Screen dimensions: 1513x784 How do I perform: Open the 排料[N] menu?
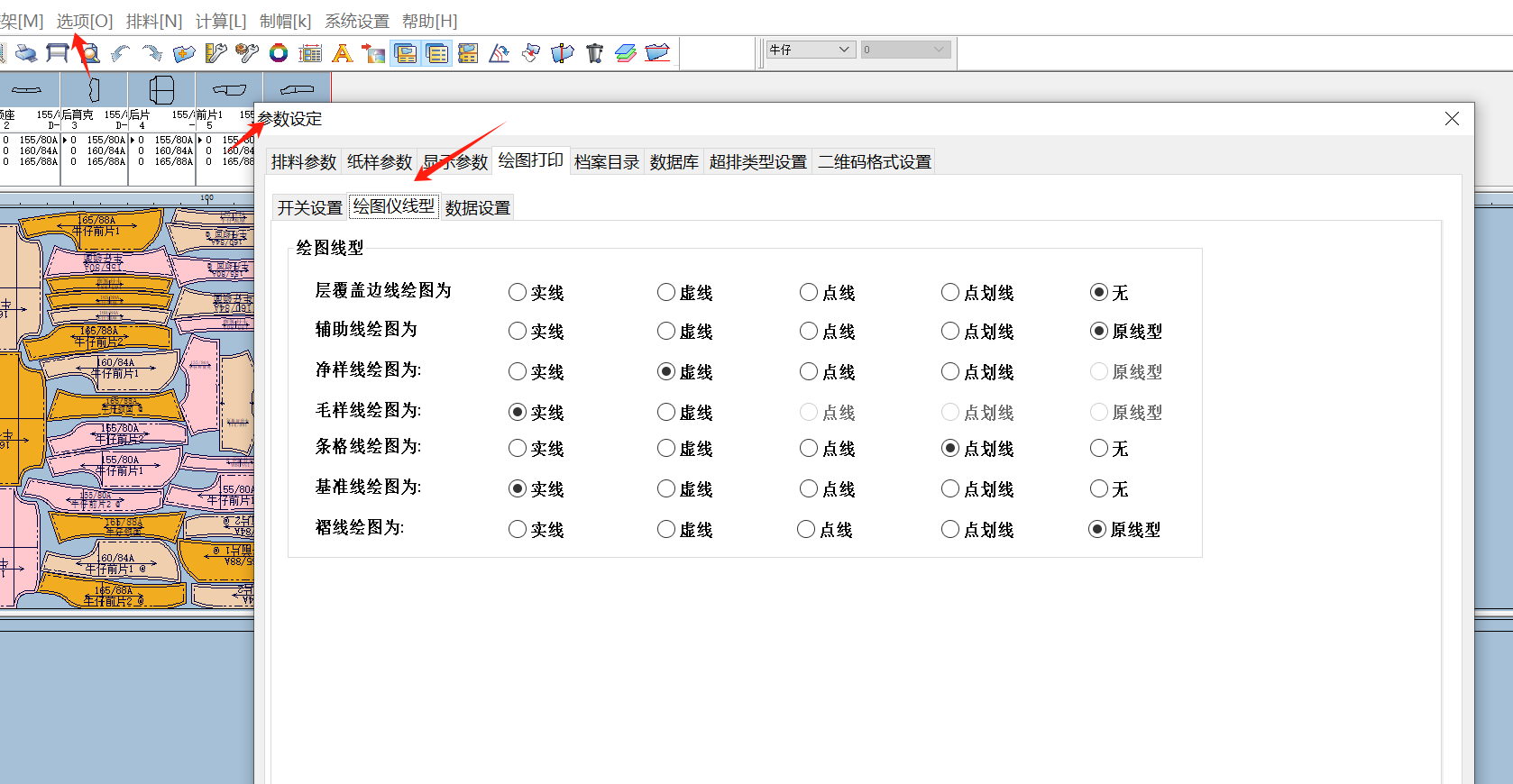click(154, 21)
